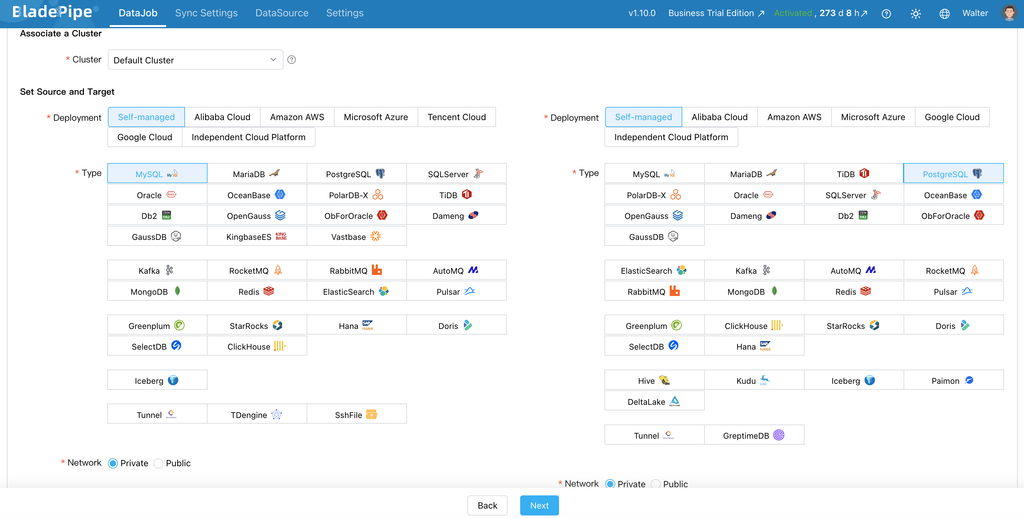
Task: Set source deployment to Google Cloud
Action: 145,137
